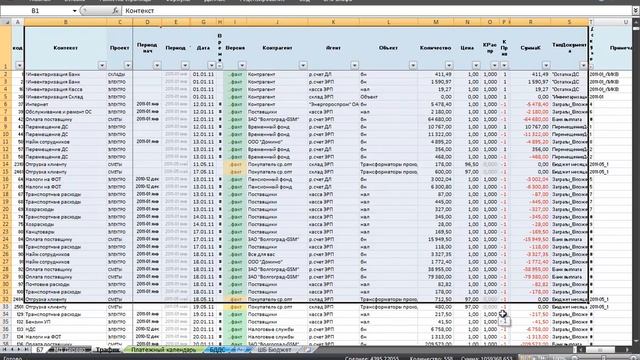Open the Объект column filter dropdown
The height and width of the screenshot is (360, 640).
pyautogui.click(x=413, y=65)
